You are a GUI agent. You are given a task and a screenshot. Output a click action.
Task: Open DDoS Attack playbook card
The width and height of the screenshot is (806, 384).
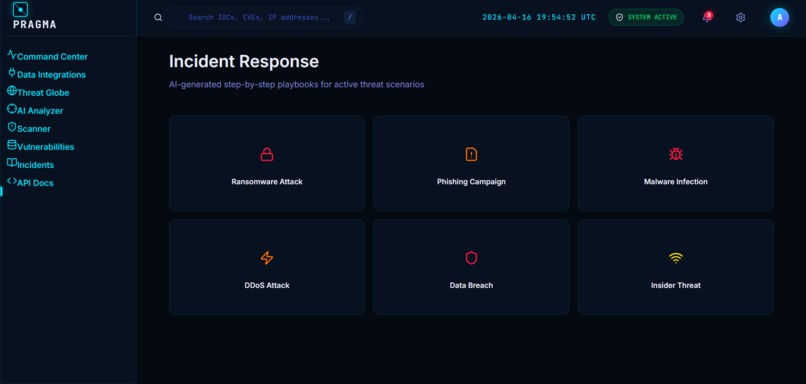(267, 267)
